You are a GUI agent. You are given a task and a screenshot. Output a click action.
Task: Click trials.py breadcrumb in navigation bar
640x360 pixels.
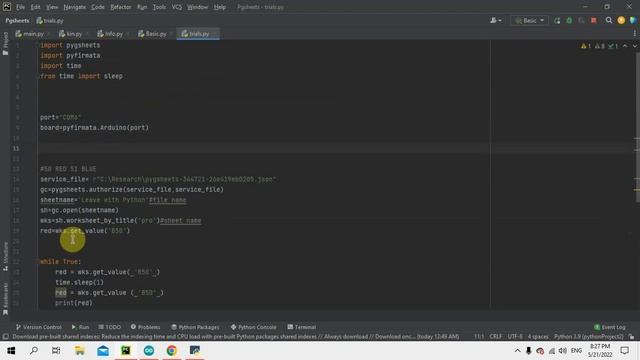(x=50, y=20)
